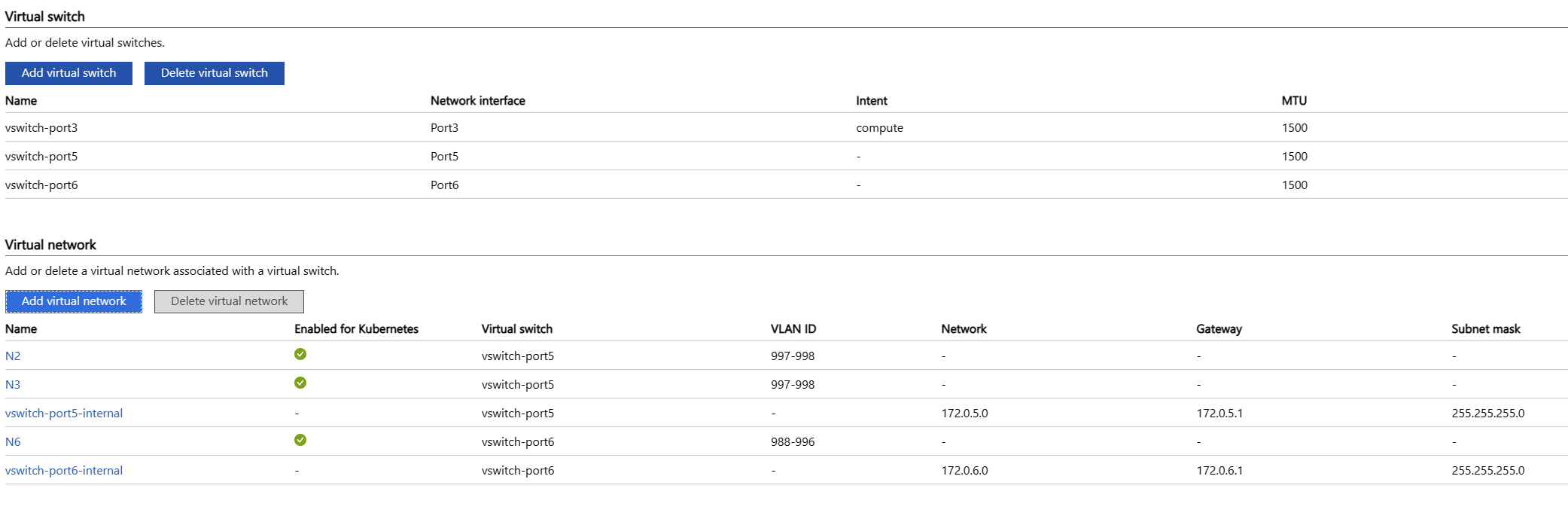Click green Kubernetes checkmark for N2
Image resolution: width=1568 pixels, height=522 pixels.
300,354
